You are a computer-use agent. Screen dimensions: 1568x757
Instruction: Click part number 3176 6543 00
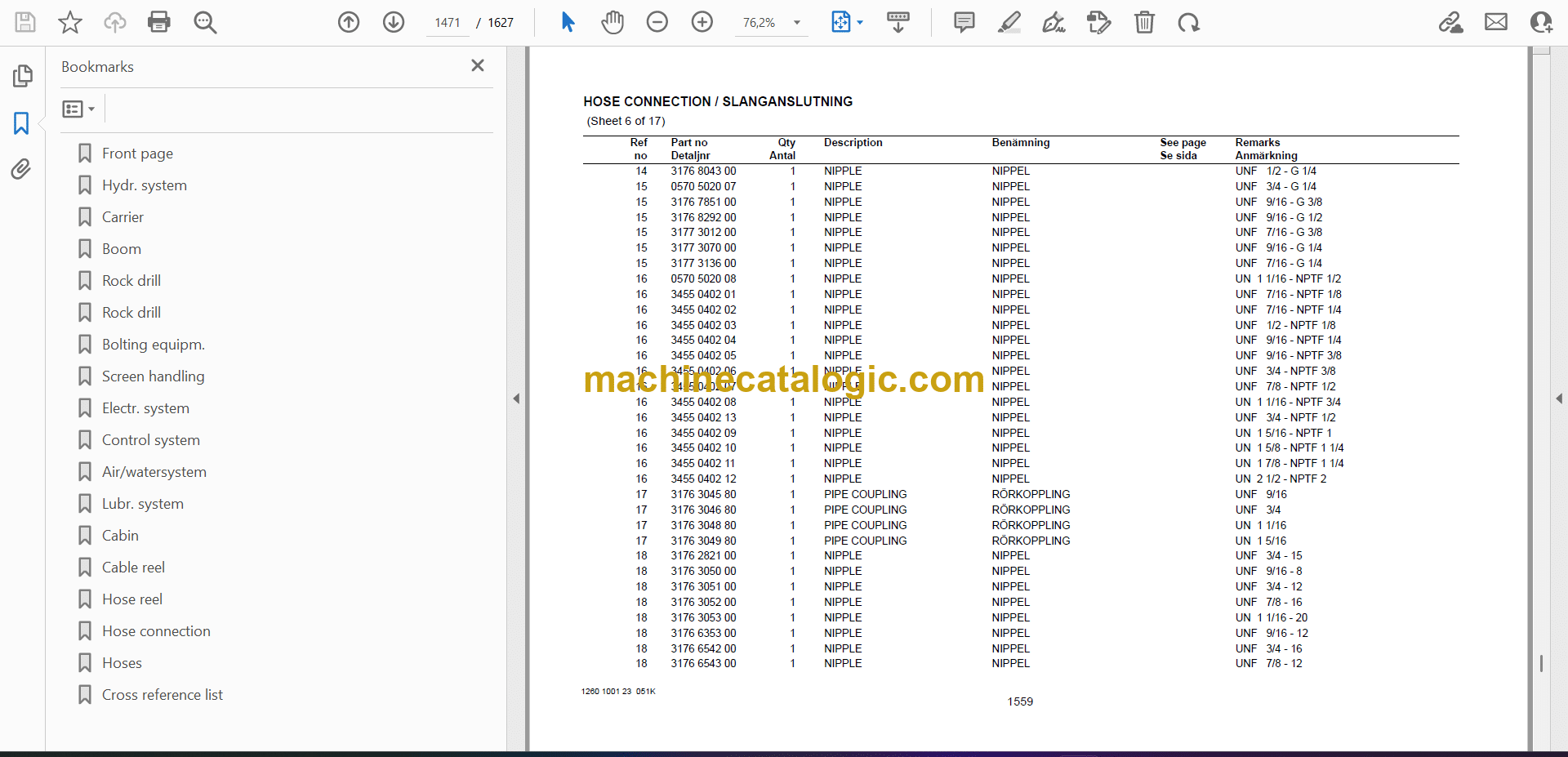coord(703,664)
